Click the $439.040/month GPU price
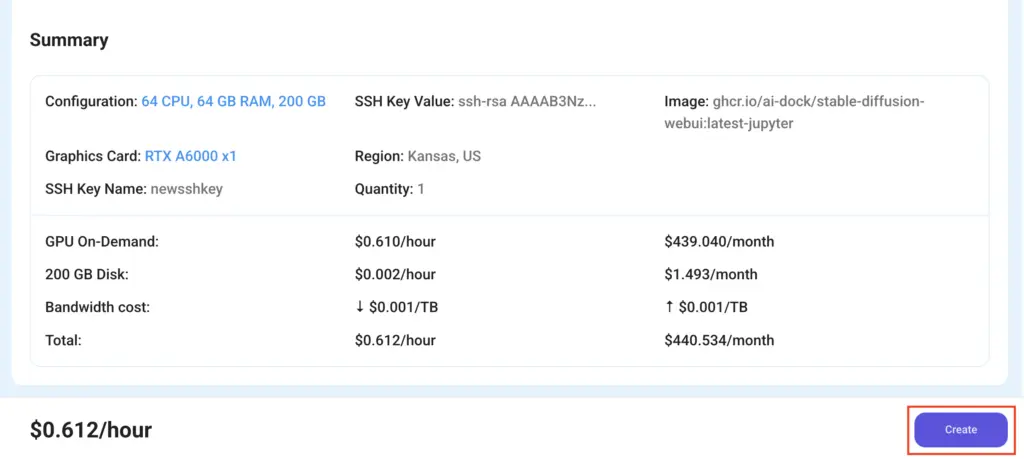This screenshot has width=1024, height=459. (x=719, y=242)
